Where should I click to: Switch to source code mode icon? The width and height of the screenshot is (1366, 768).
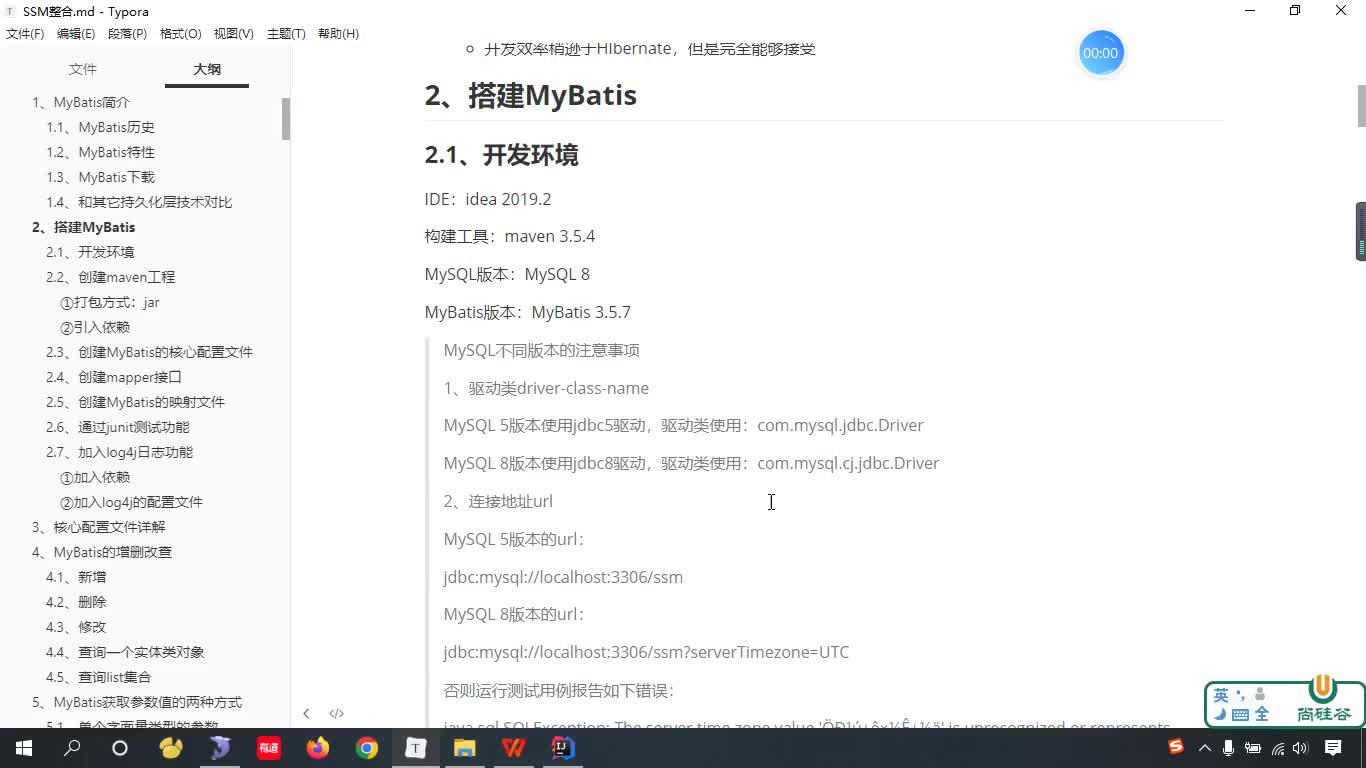point(336,713)
